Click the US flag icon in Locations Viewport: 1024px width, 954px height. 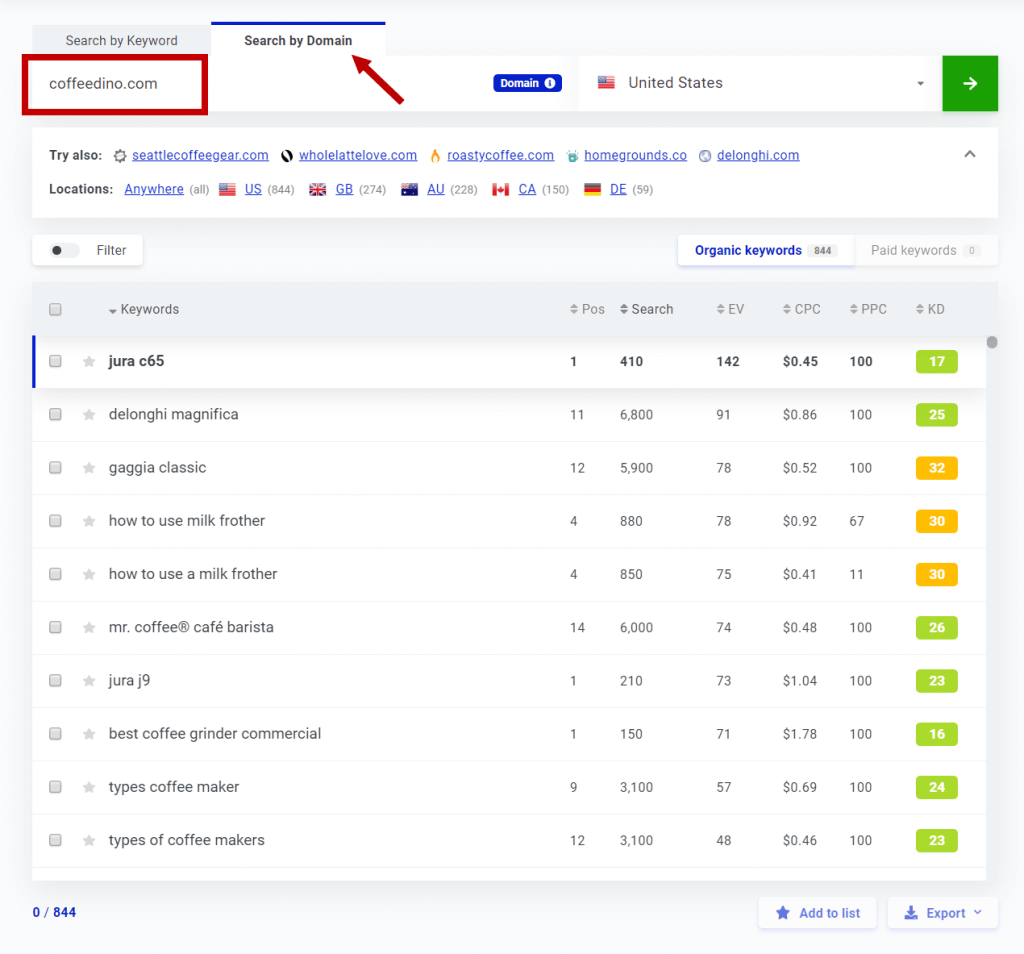pyautogui.click(x=227, y=188)
